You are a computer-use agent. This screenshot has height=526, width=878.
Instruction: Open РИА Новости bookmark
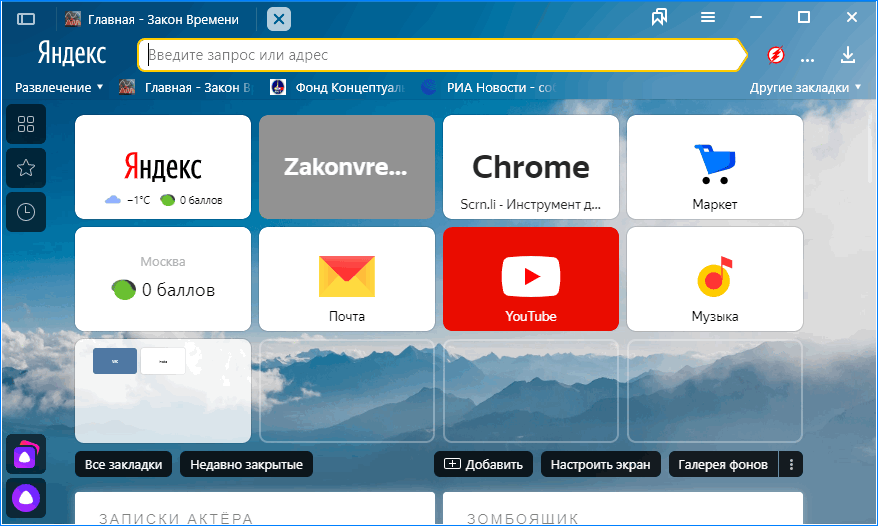(488, 87)
